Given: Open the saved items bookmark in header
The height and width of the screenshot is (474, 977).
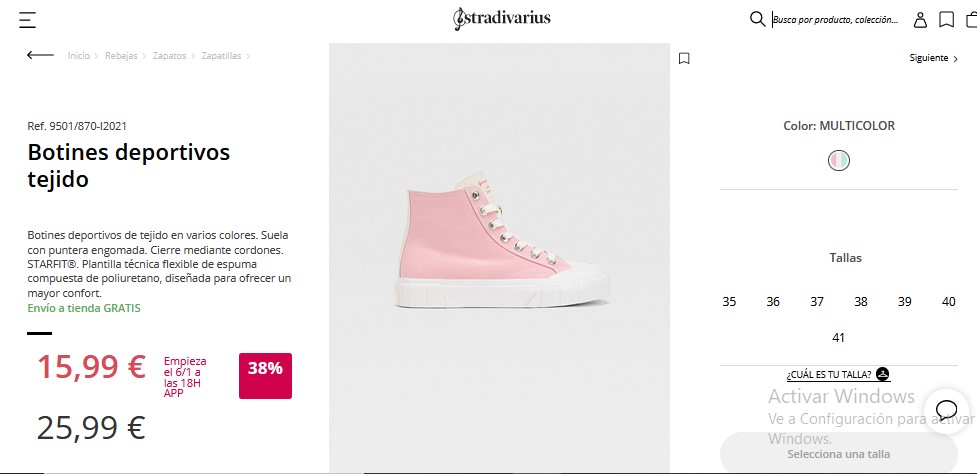Looking at the screenshot, I should 946,20.
